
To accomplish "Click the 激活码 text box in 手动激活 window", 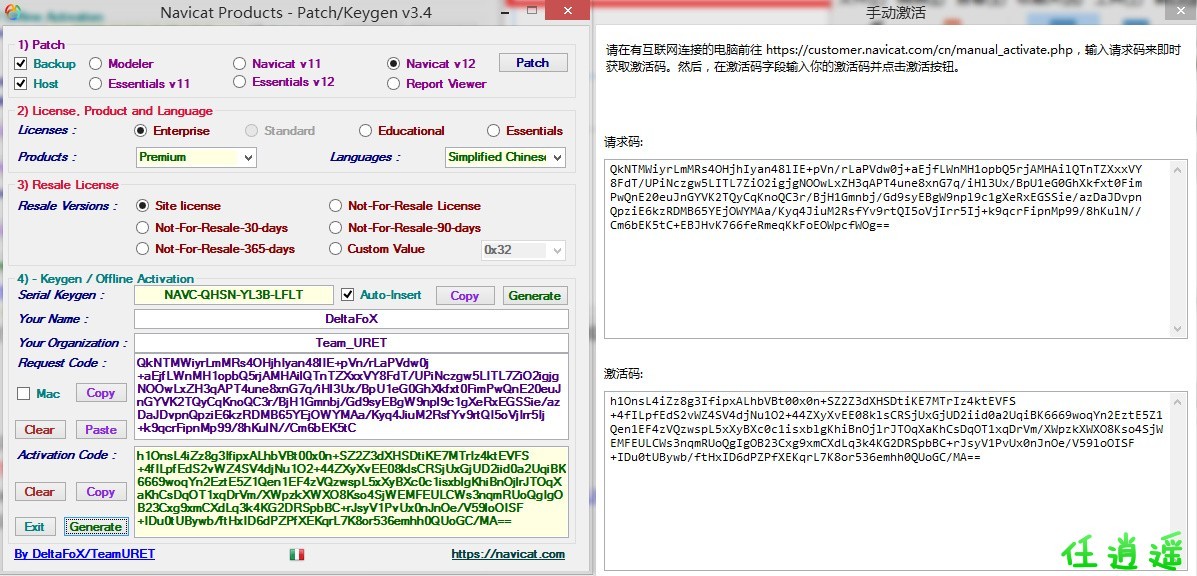I will click(x=896, y=481).
